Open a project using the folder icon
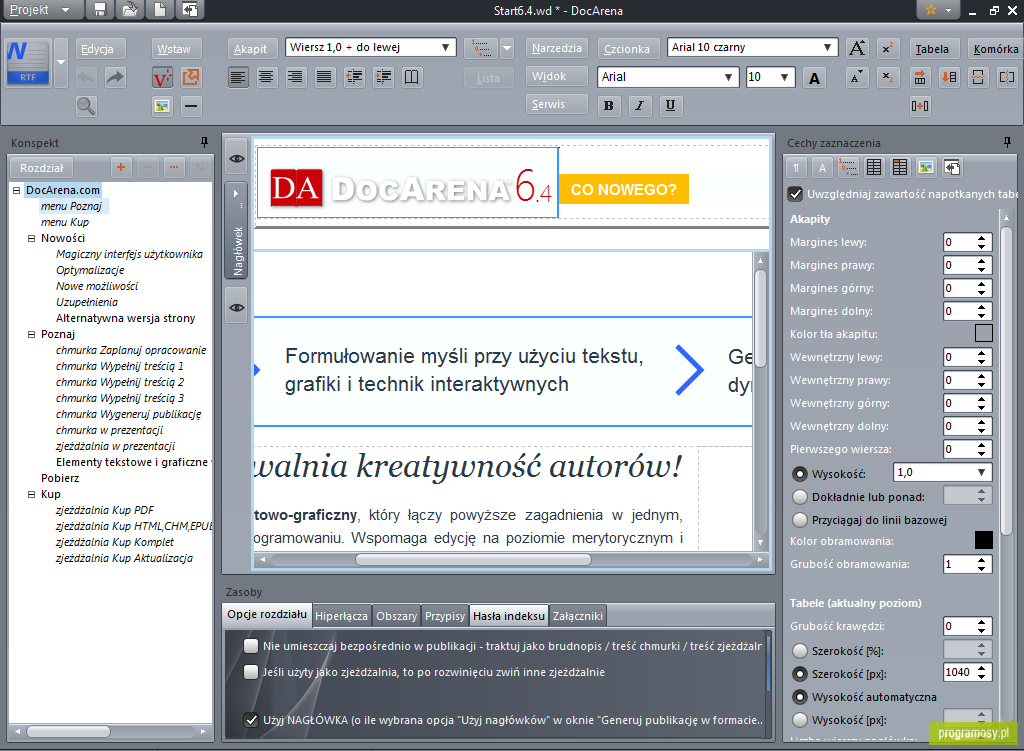The width and height of the screenshot is (1024, 751). click(130, 10)
